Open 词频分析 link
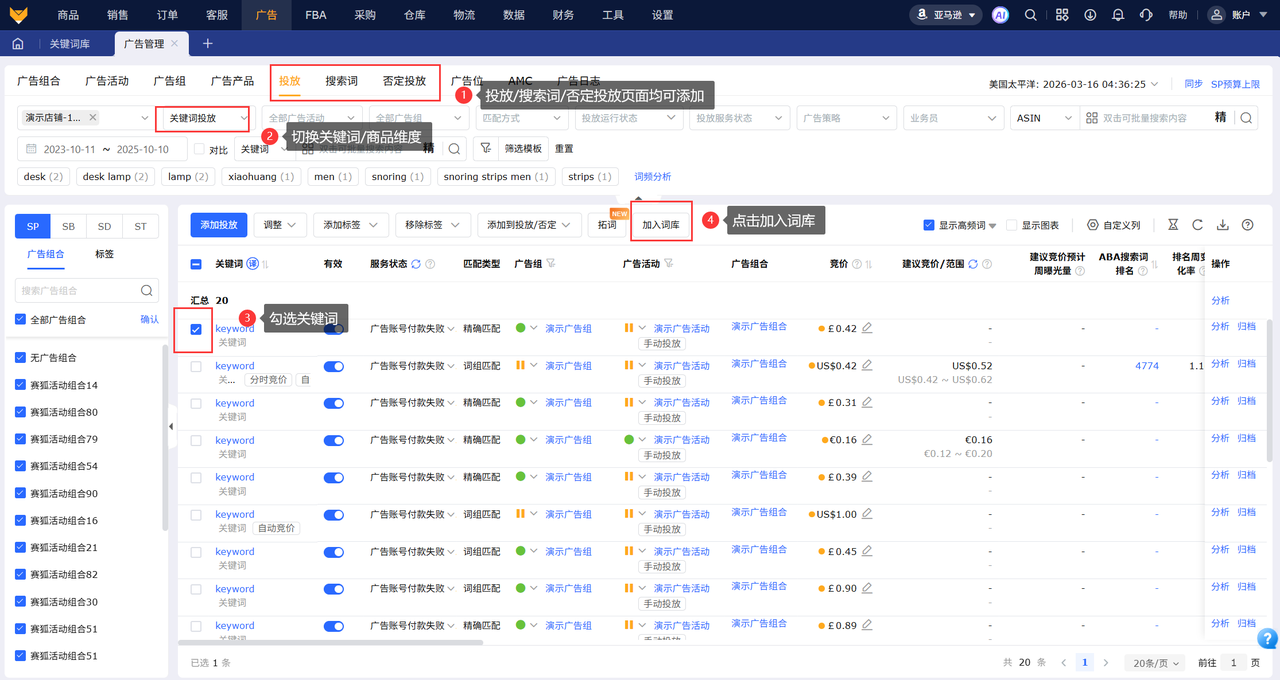 653,176
